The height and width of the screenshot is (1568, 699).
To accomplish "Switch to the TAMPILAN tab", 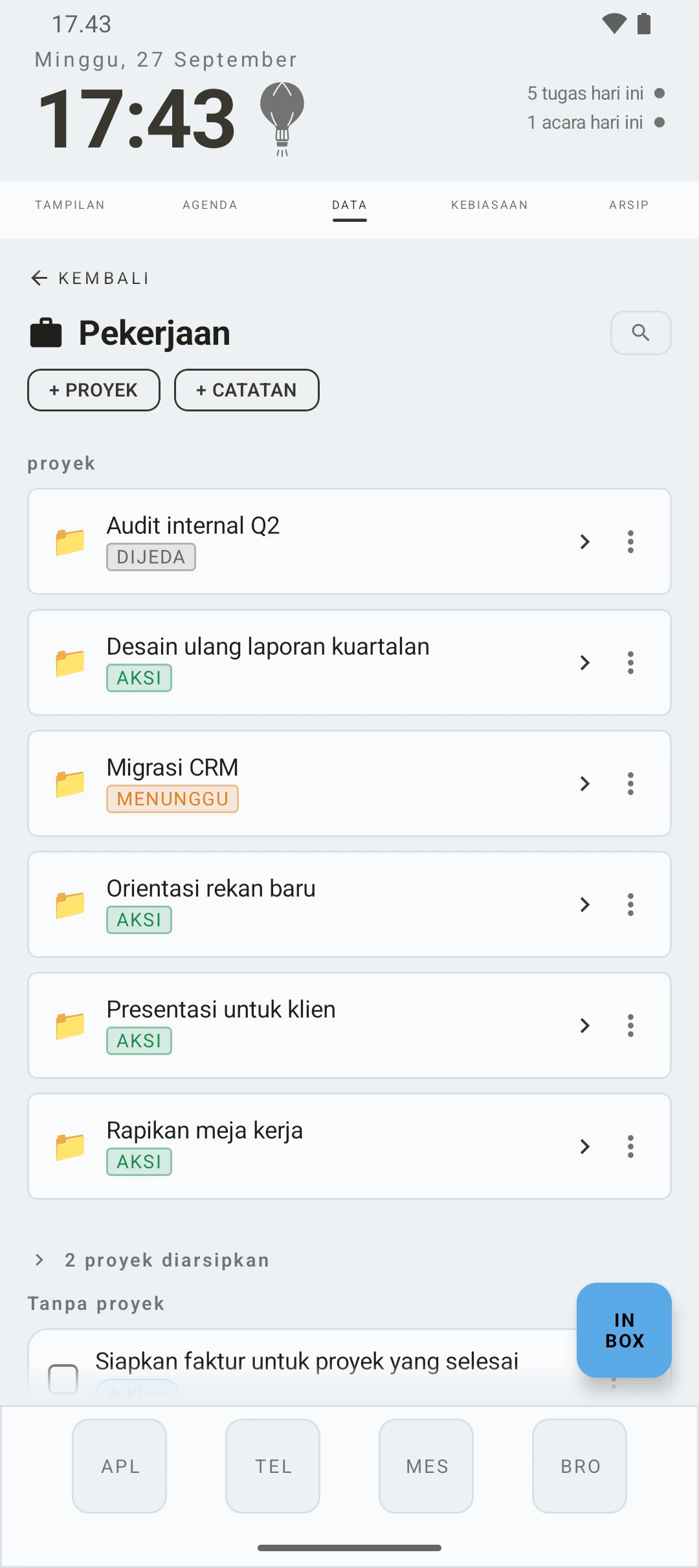I will (70, 205).
